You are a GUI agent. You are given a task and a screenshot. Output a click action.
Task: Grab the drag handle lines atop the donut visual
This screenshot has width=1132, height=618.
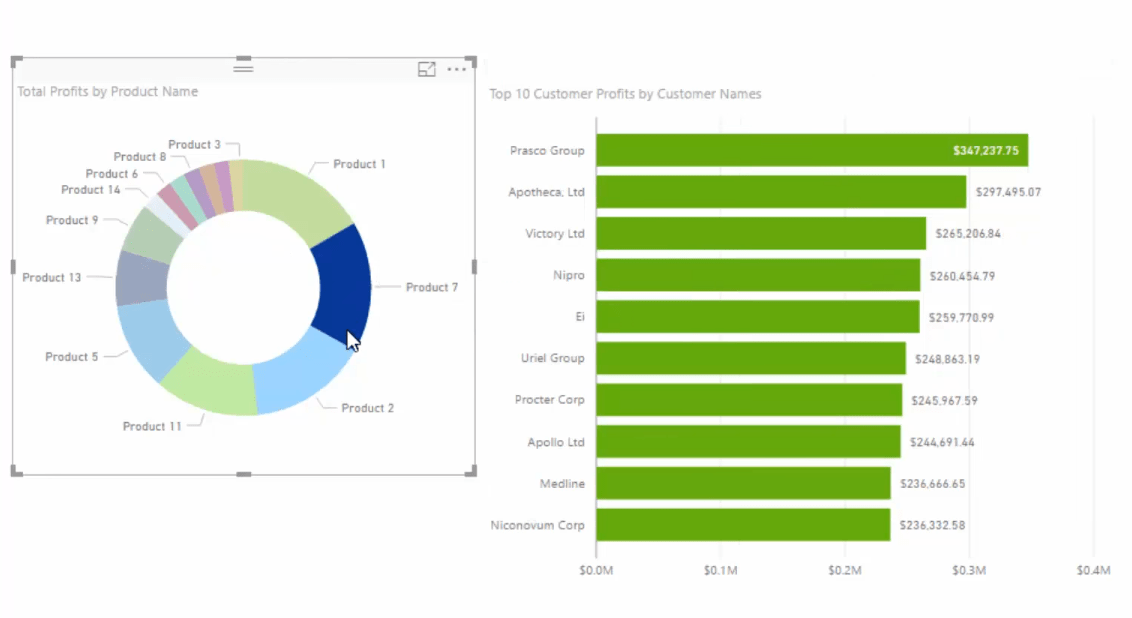pyautogui.click(x=243, y=69)
